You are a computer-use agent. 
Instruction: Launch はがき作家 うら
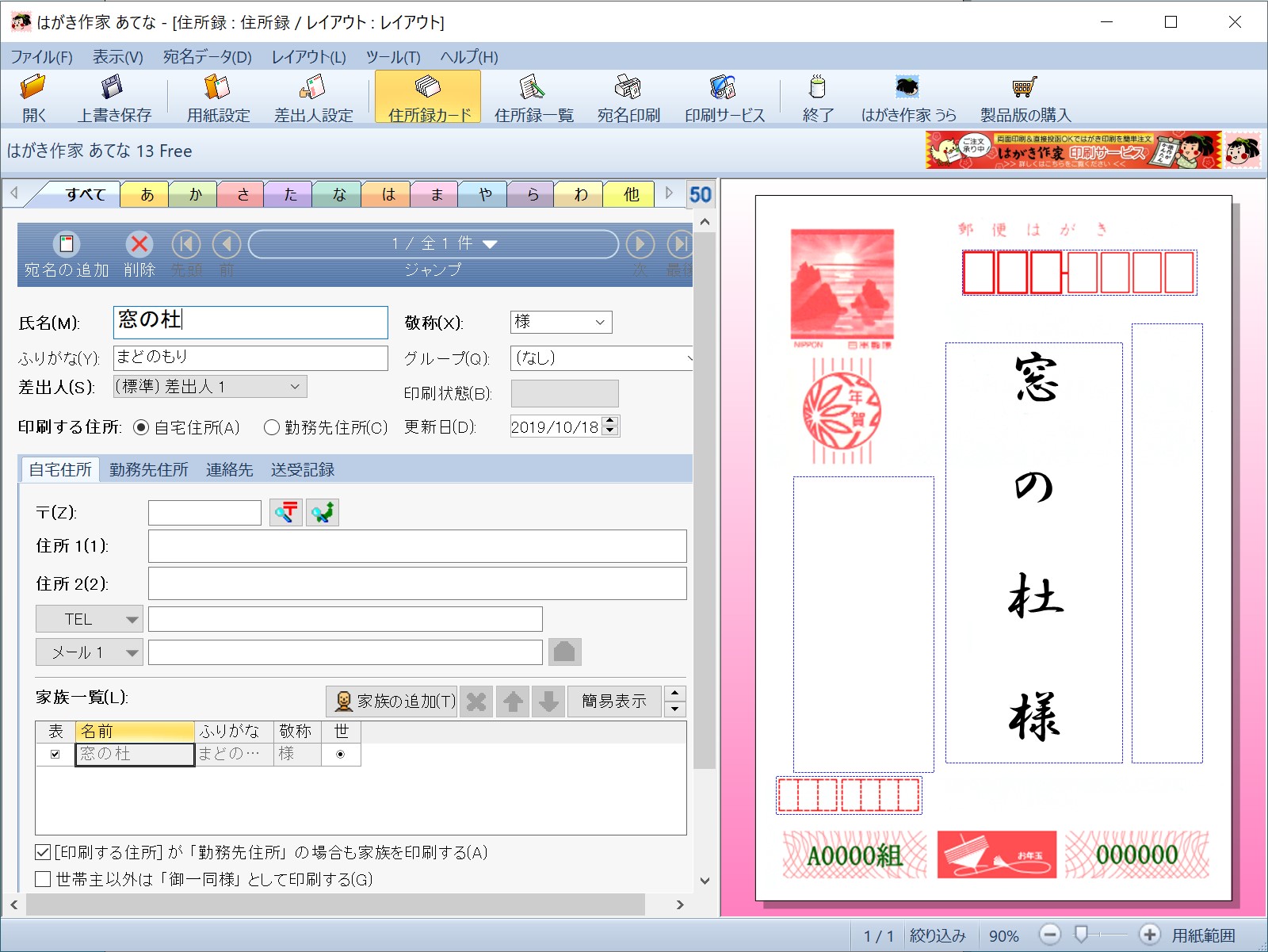tap(905, 97)
